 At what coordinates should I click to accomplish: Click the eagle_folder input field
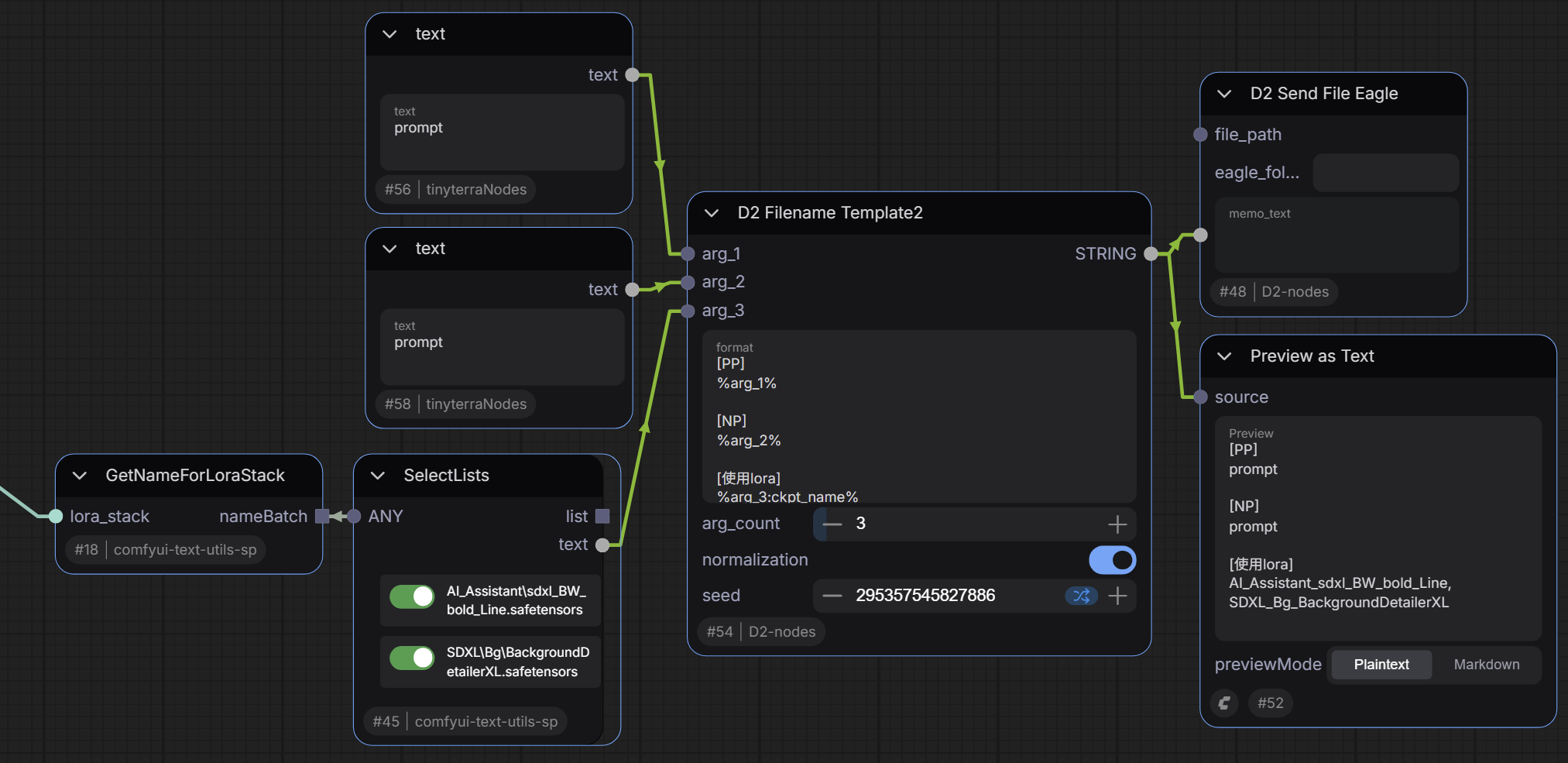coord(1385,173)
